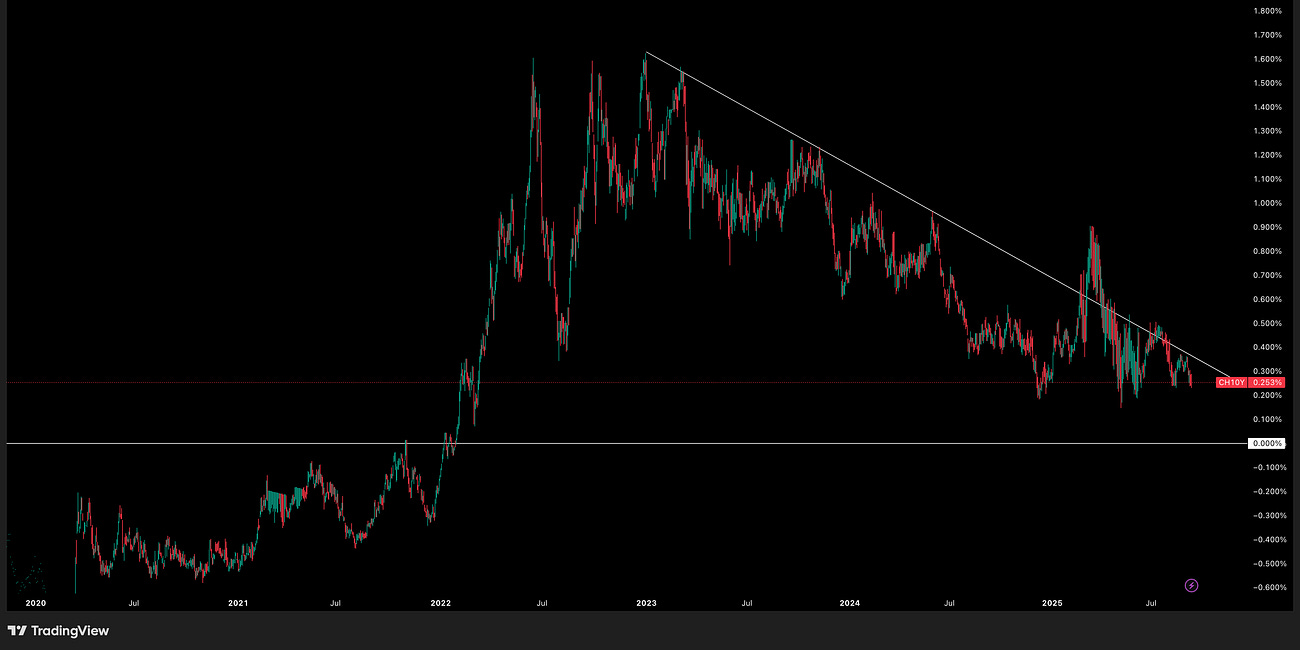Click the 2023 label on the time axis
Screen dimensions: 1300x650
pos(645,603)
